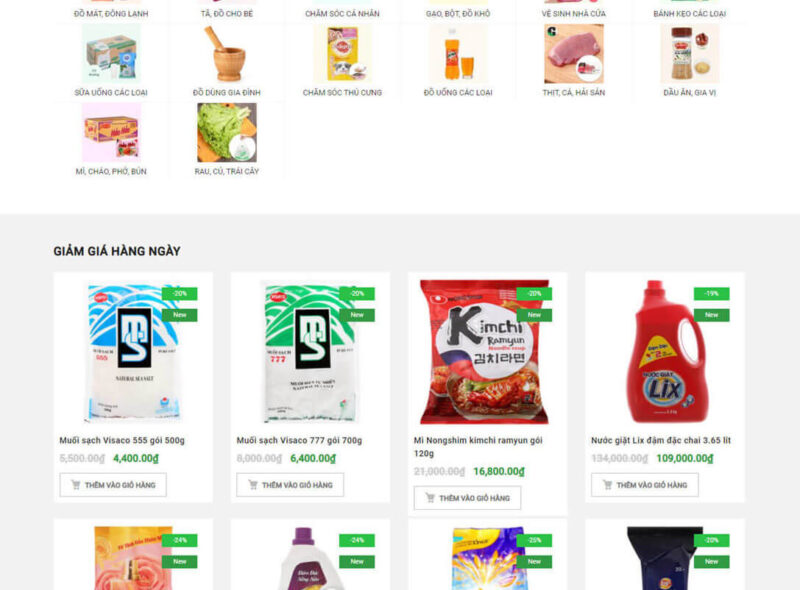Select the Chăm sóc thú cưng category image
This screenshot has width=800, height=590.
[x=342, y=54]
